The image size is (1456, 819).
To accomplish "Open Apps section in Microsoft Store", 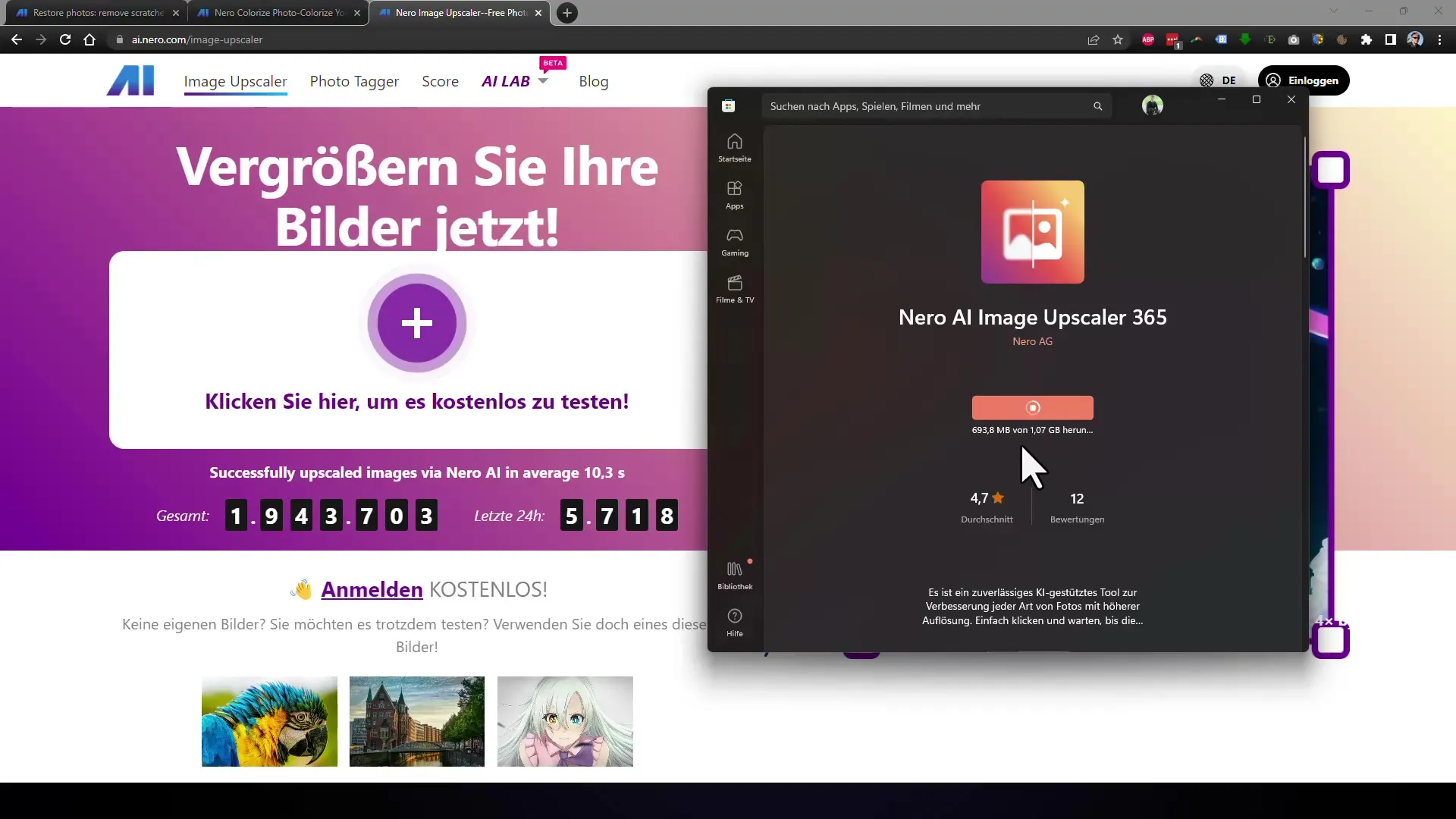I will 735,195.
